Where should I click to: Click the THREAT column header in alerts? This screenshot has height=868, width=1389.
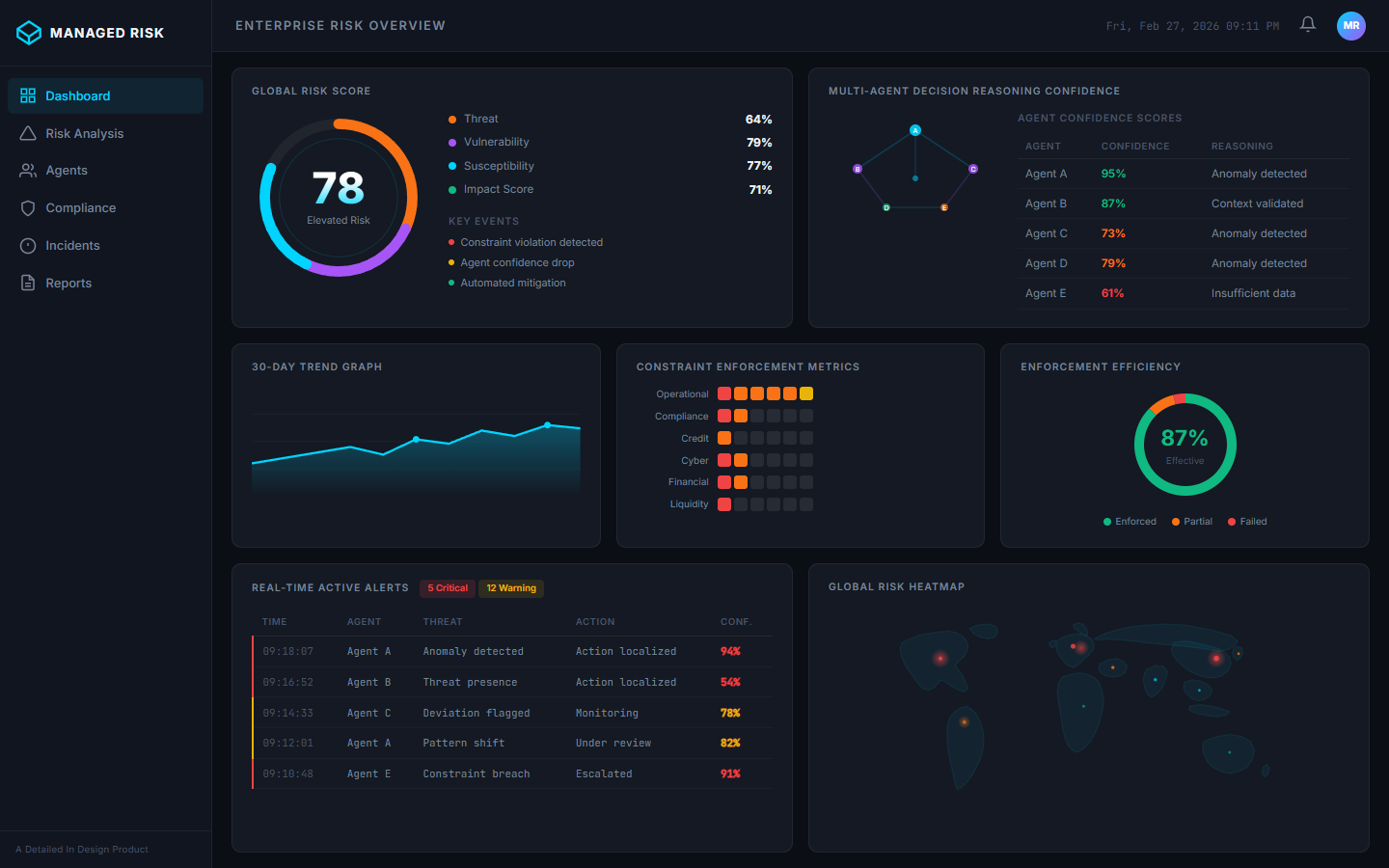(x=443, y=622)
